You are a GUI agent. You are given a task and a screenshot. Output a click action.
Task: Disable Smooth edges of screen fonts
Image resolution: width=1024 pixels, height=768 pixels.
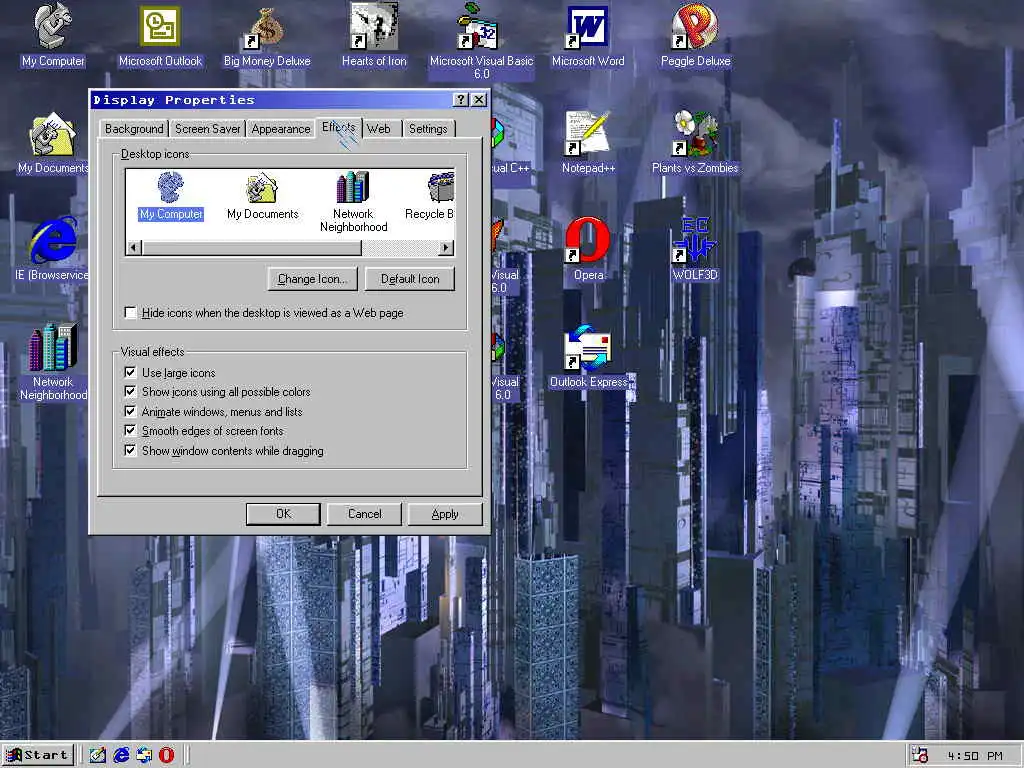[204, 431]
